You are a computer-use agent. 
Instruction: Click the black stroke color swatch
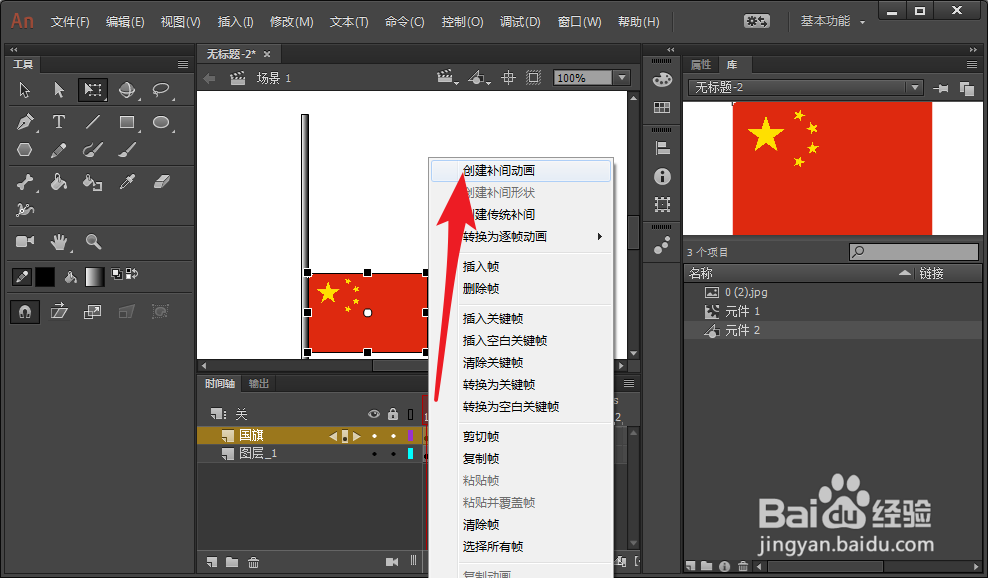click(45, 277)
